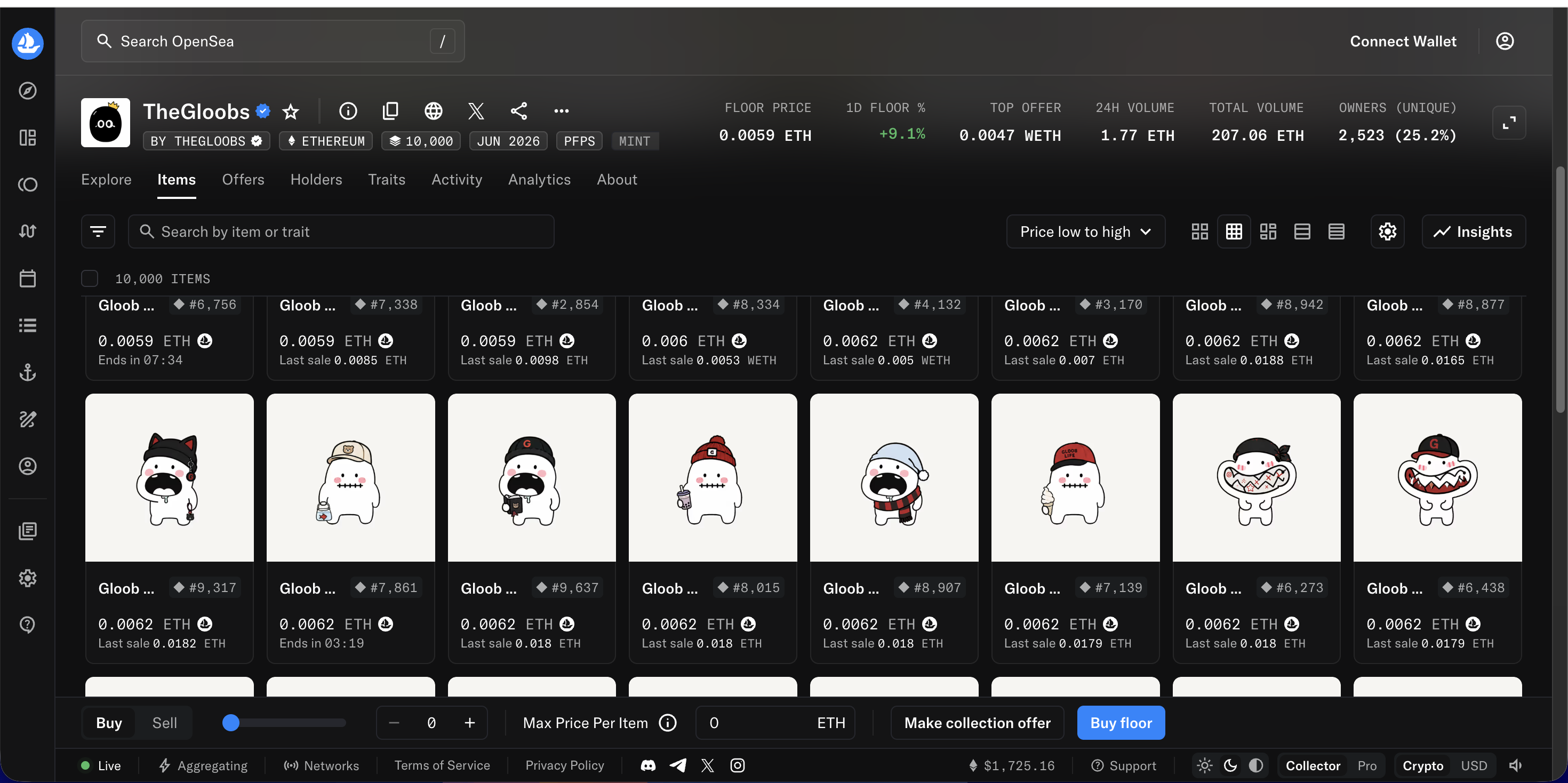Go to the Offers tab
This screenshot has width=1568, height=783.
(x=243, y=180)
